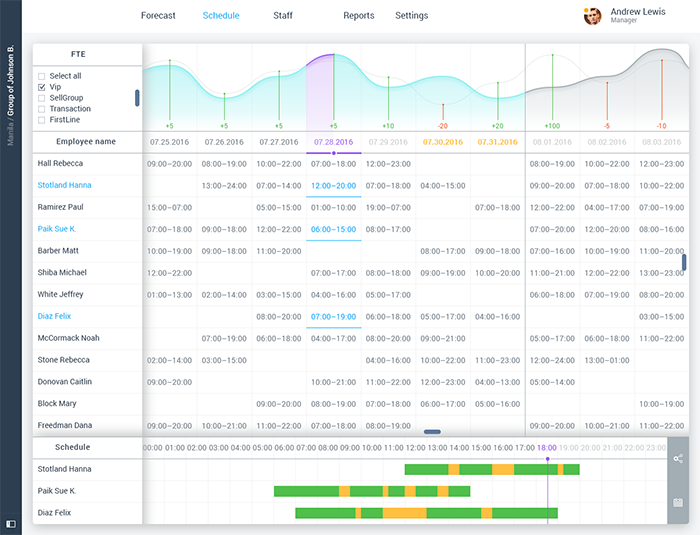
Task: Uncheck the Vip checkbox
Action: (41, 87)
